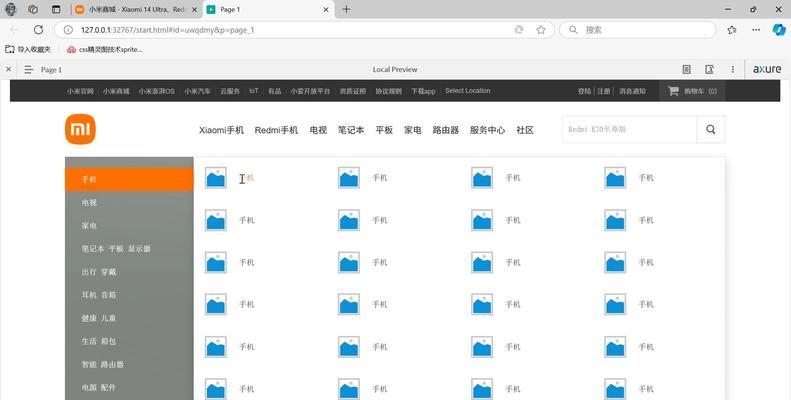Open the workspaces icon in title bar

(33, 9)
